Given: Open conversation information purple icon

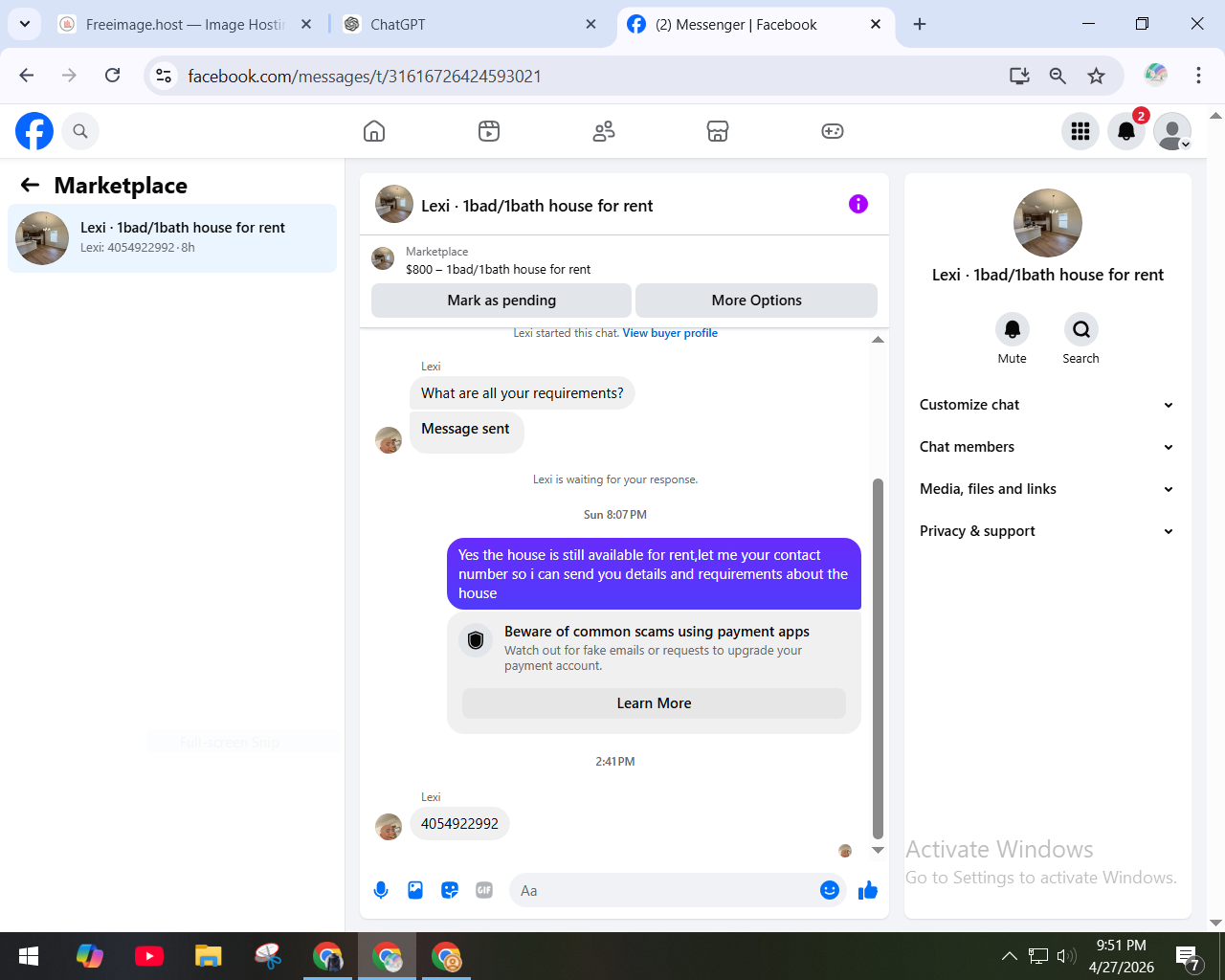Looking at the screenshot, I should click(x=858, y=204).
